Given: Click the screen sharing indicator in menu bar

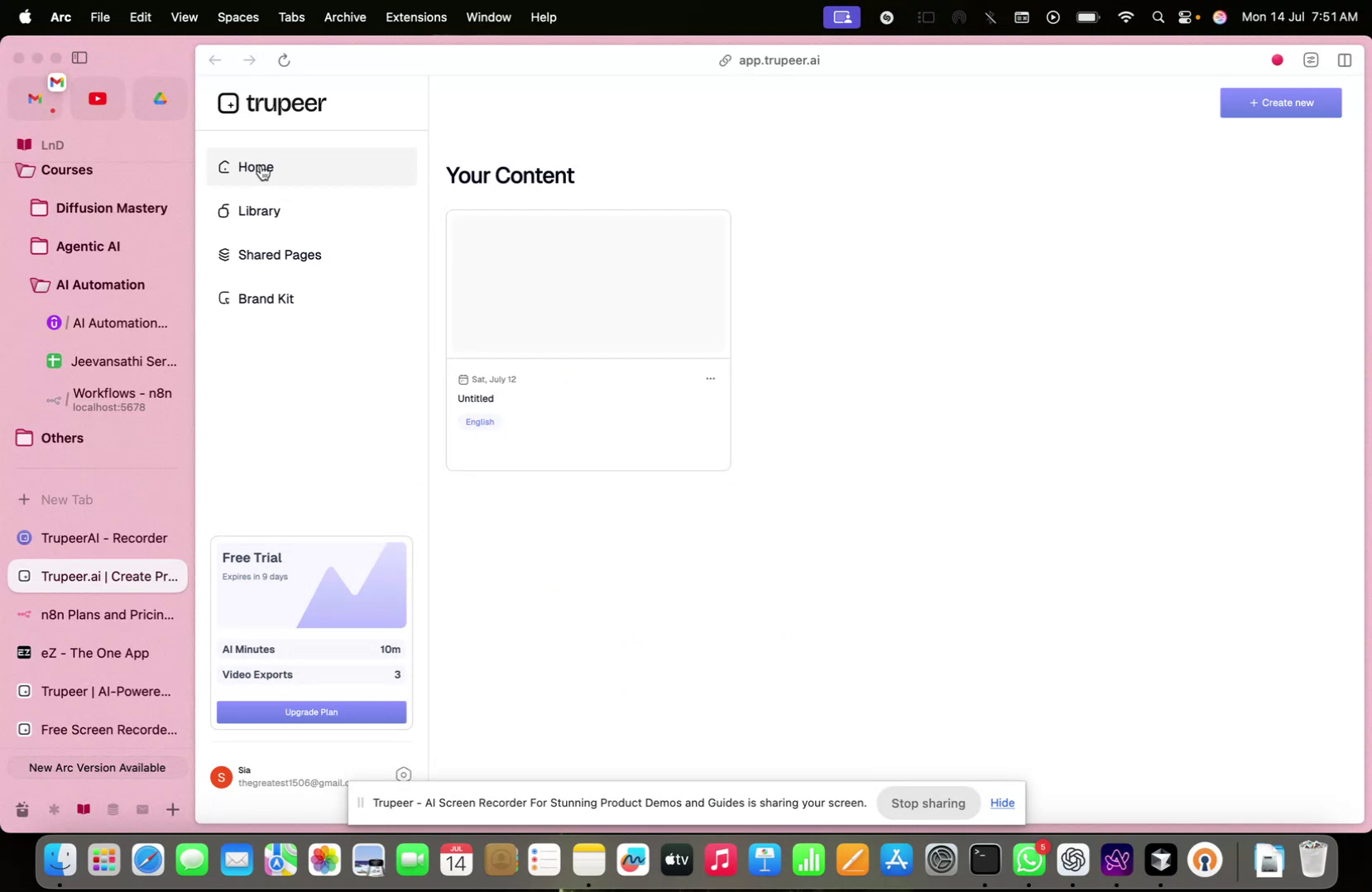Looking at the screenshot, I should point(841,17).
